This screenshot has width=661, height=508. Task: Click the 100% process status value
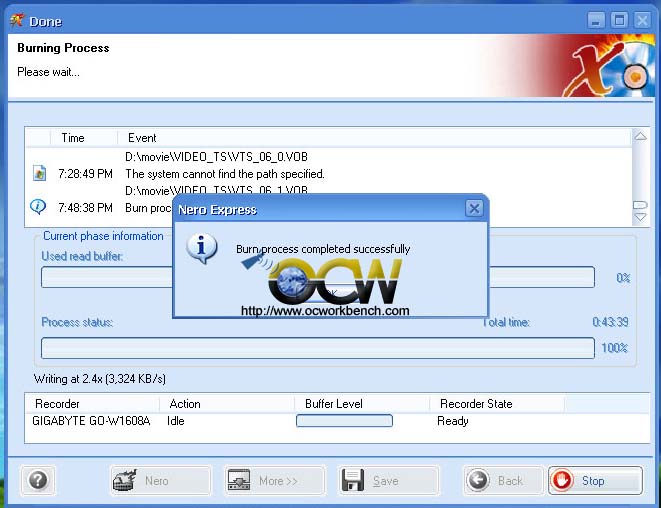[x=614, y=348]
